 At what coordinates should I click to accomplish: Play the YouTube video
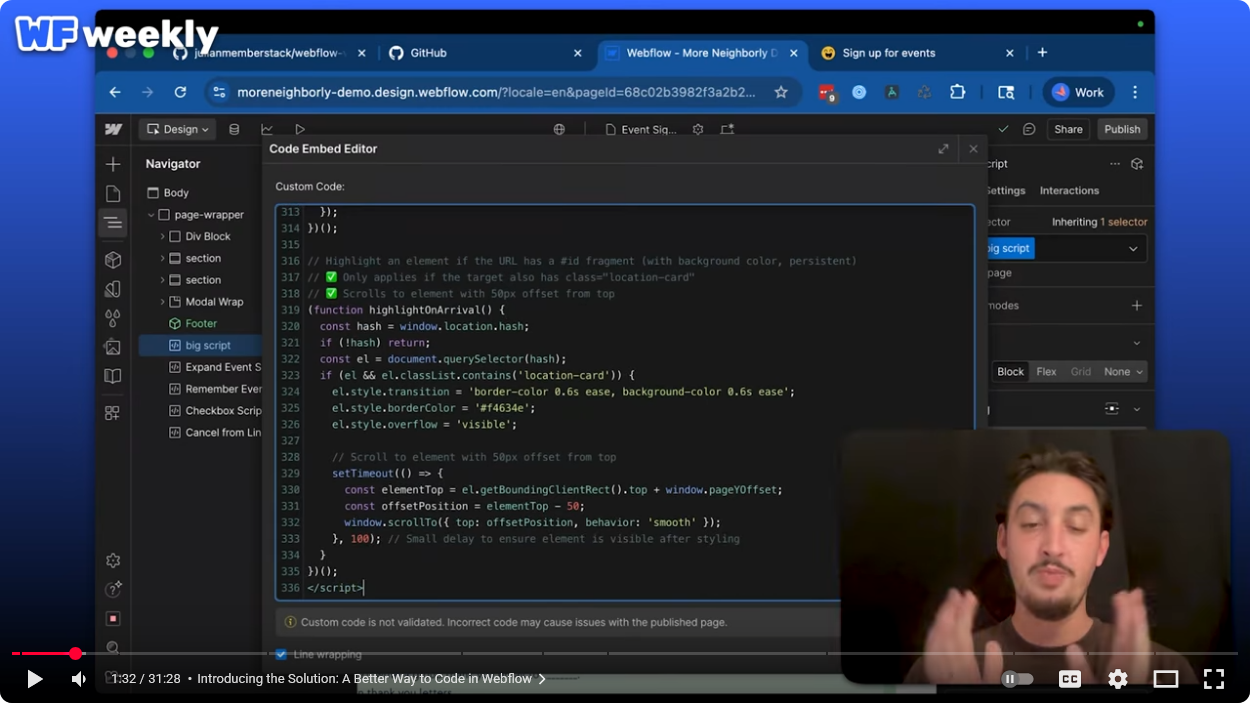pyautogui.click(x=35, y=679)
